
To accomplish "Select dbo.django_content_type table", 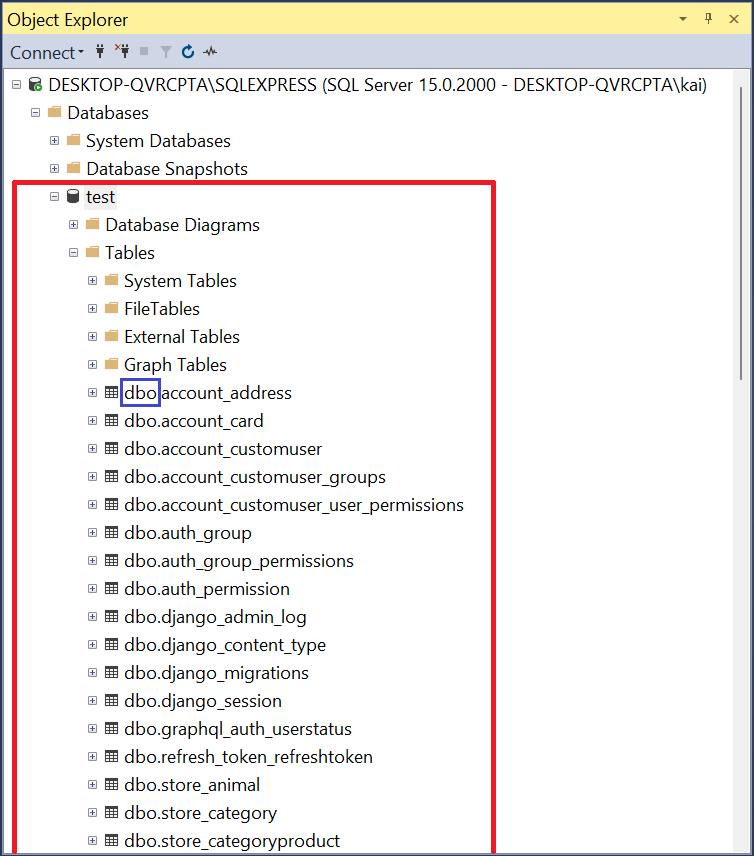I will pyautogui.click(x=225, y=645).
